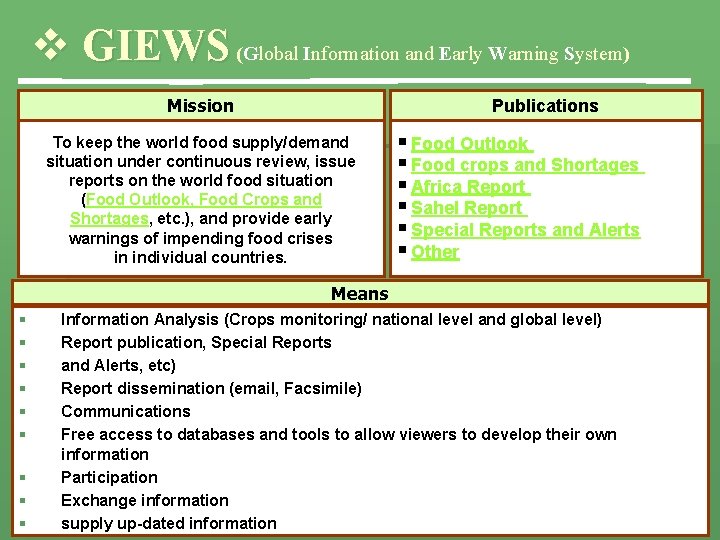
Task: Open Food crops and Shortages link
Action: coord(527,165)
